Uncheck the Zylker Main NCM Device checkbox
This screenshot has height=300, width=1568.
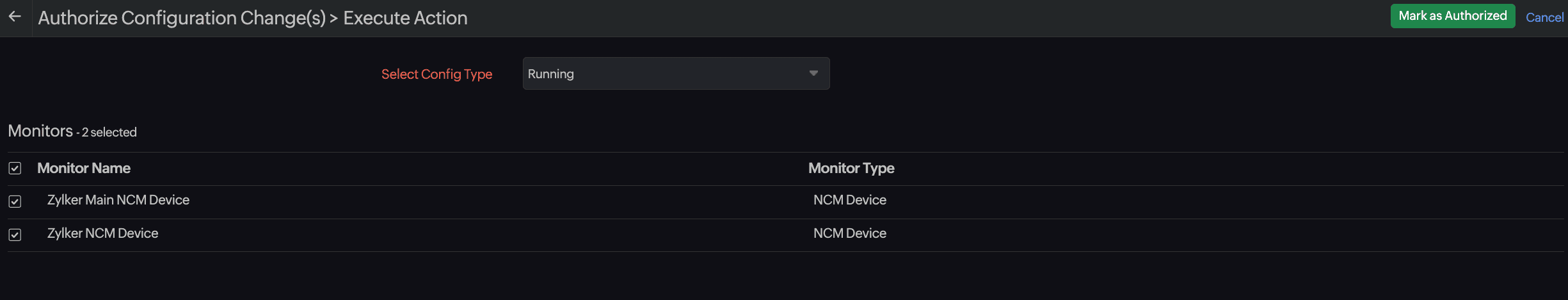click(x=15, y=201)
